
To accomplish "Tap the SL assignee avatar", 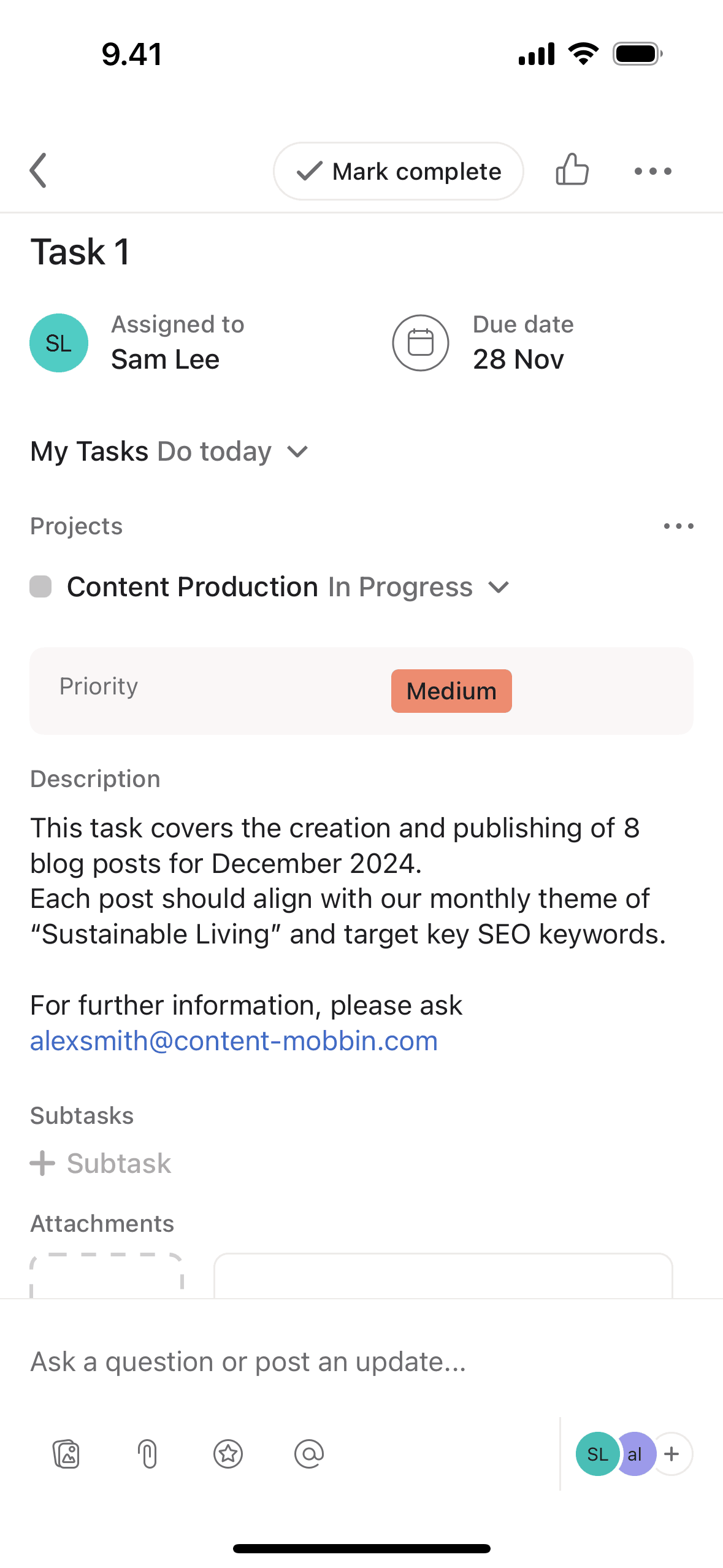I will pyautogui.click(x=59, y=343).
